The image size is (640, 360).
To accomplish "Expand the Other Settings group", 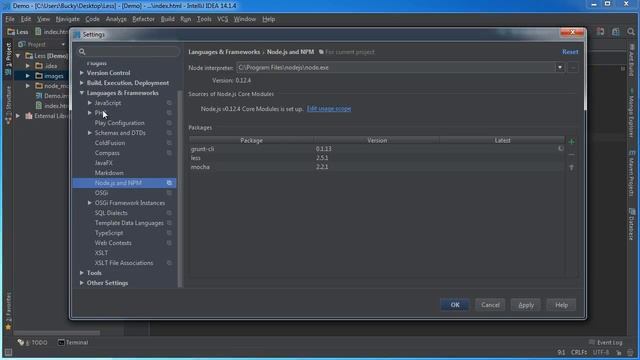I will tap(82, 283).
